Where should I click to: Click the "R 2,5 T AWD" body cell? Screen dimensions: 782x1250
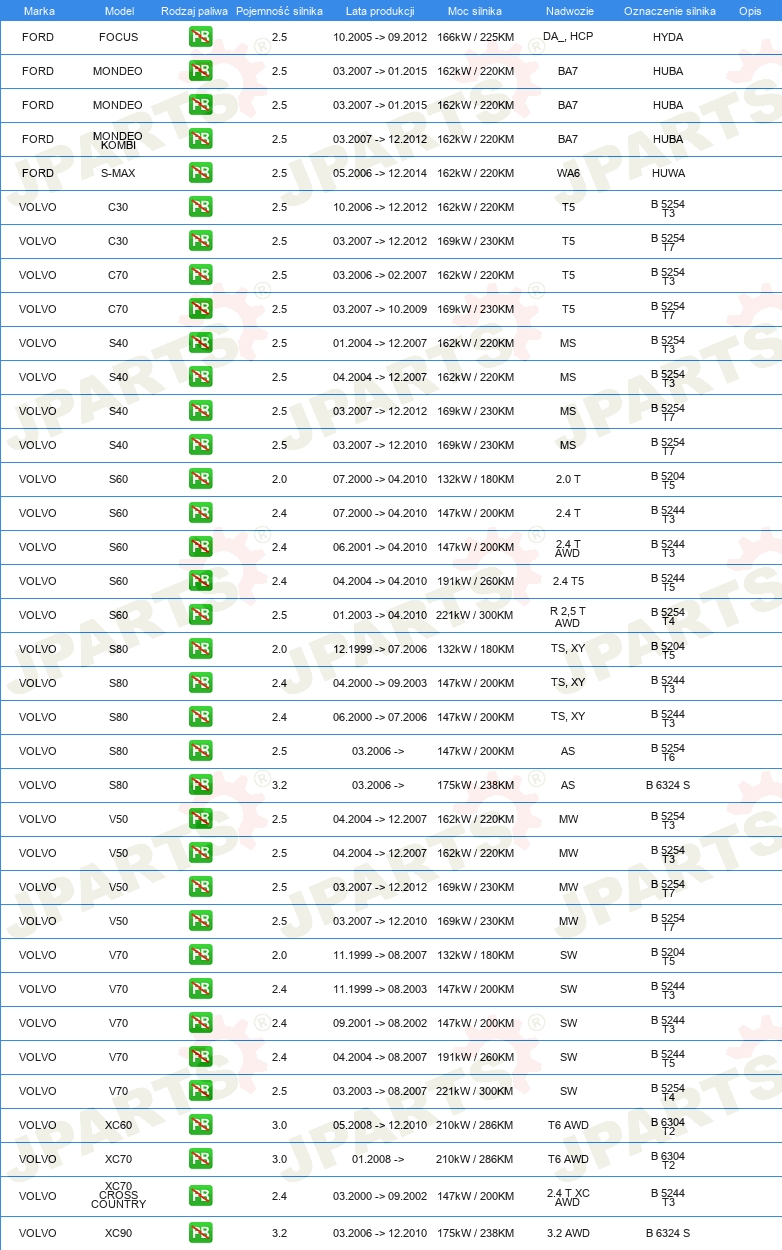pos(567,616)
